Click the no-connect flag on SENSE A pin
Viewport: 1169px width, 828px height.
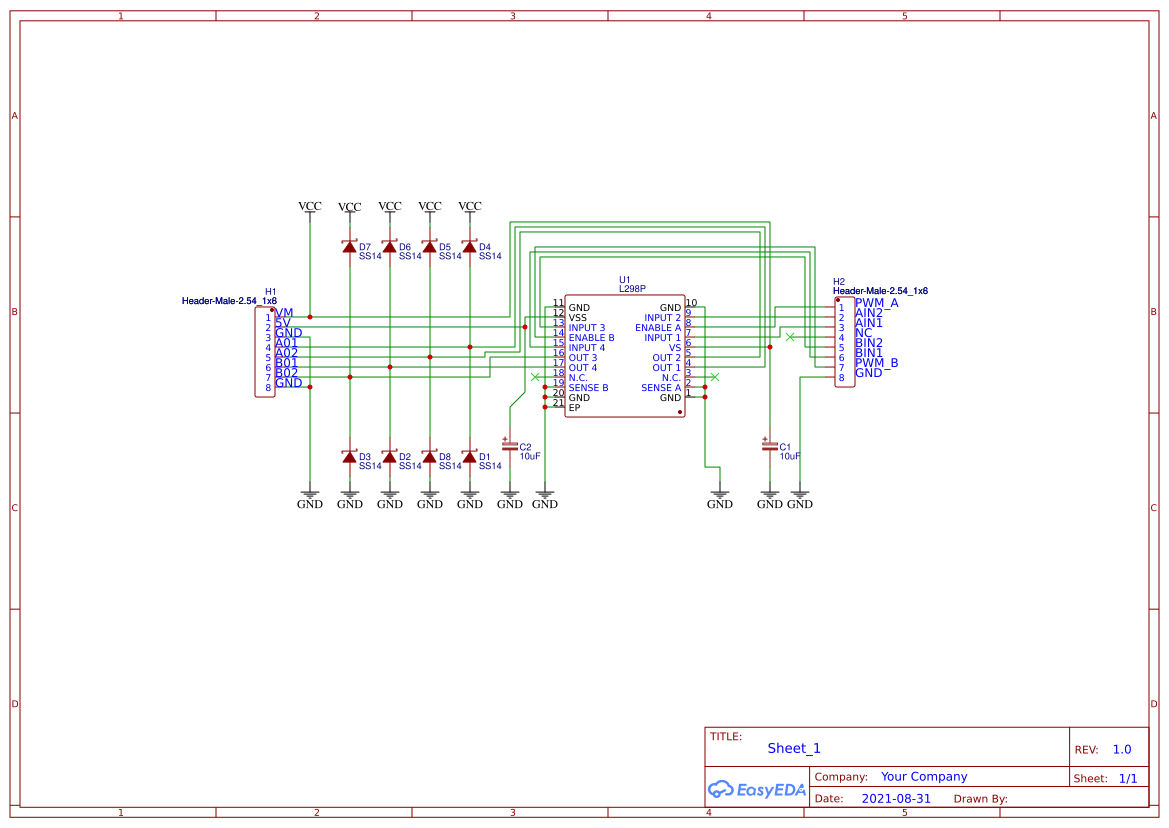click(x=714, y=378)
